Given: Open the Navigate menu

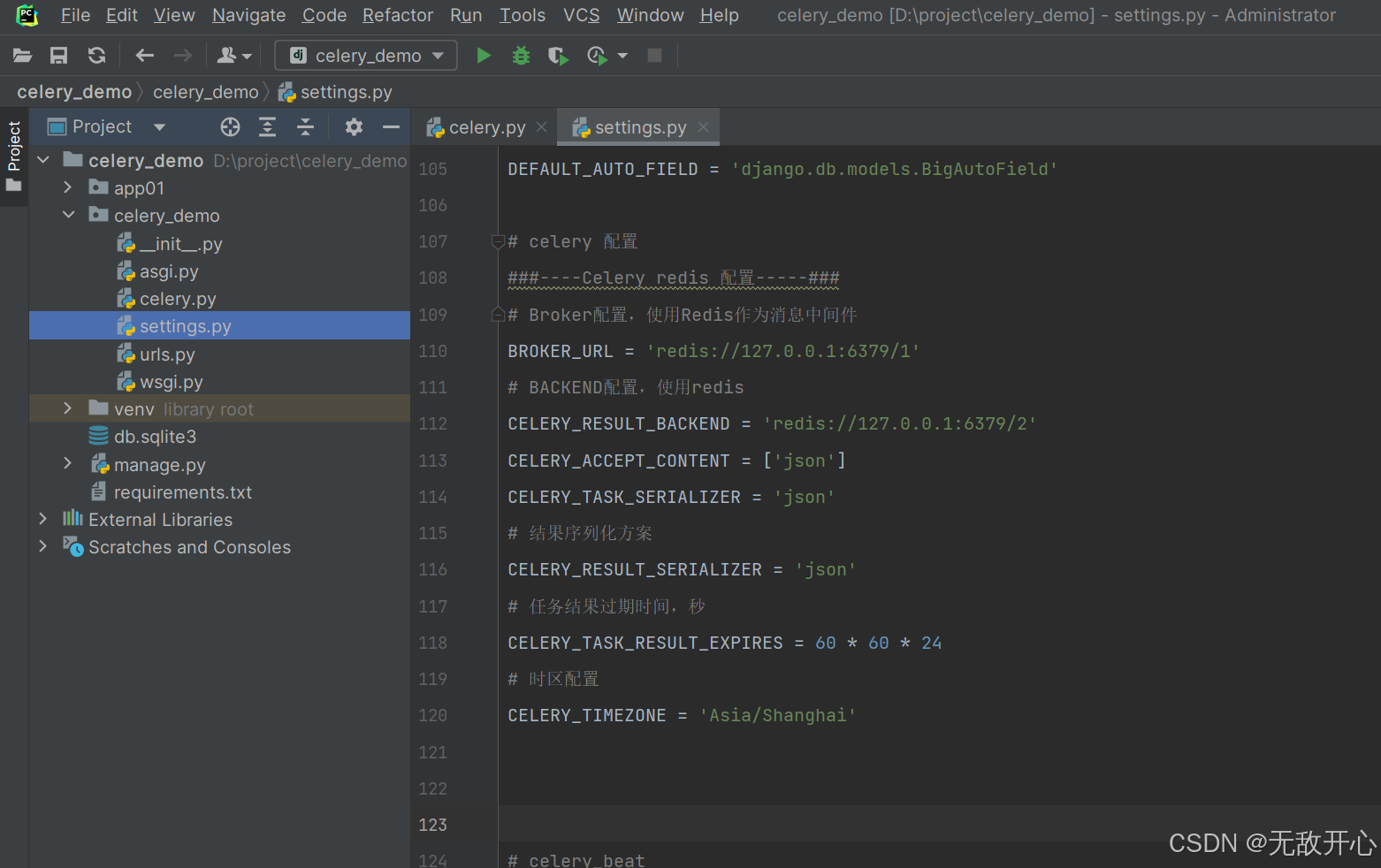Looking at the screenshot, I should (248, 15).
